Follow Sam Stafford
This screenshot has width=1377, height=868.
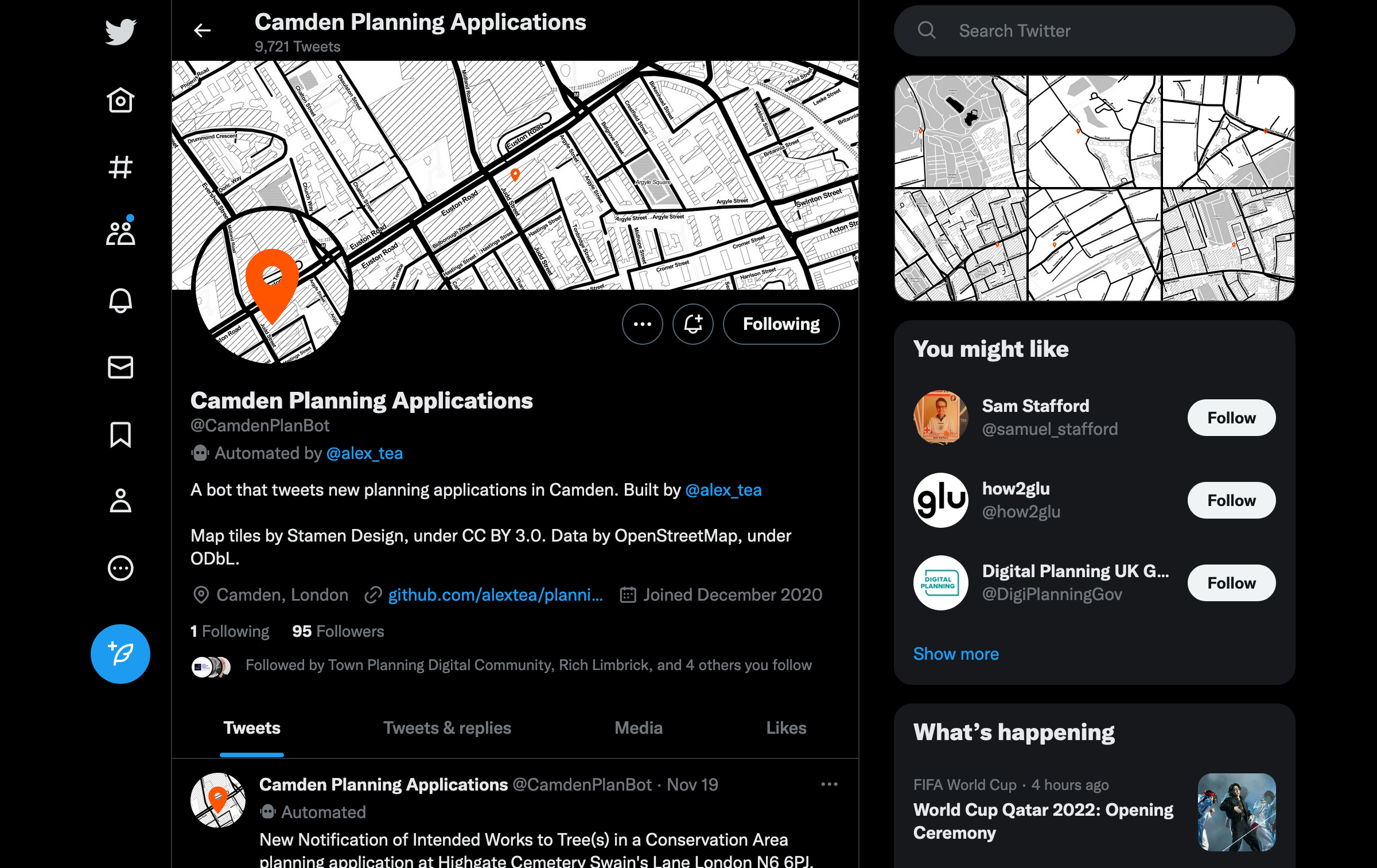1231,418
